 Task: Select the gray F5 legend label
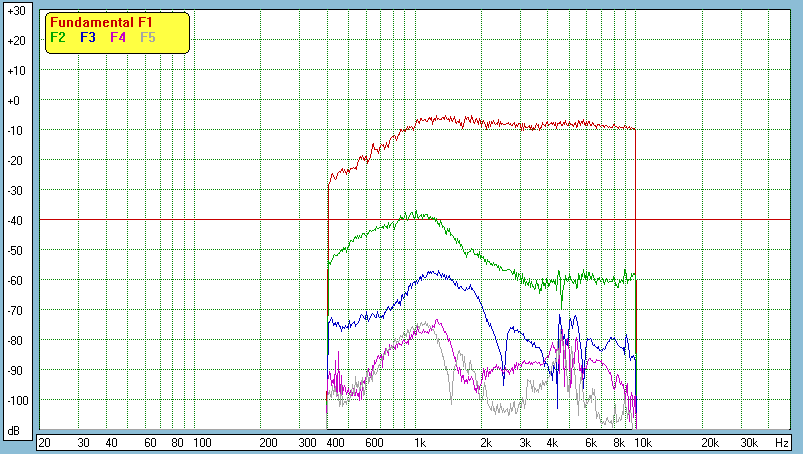pos(148,37)
